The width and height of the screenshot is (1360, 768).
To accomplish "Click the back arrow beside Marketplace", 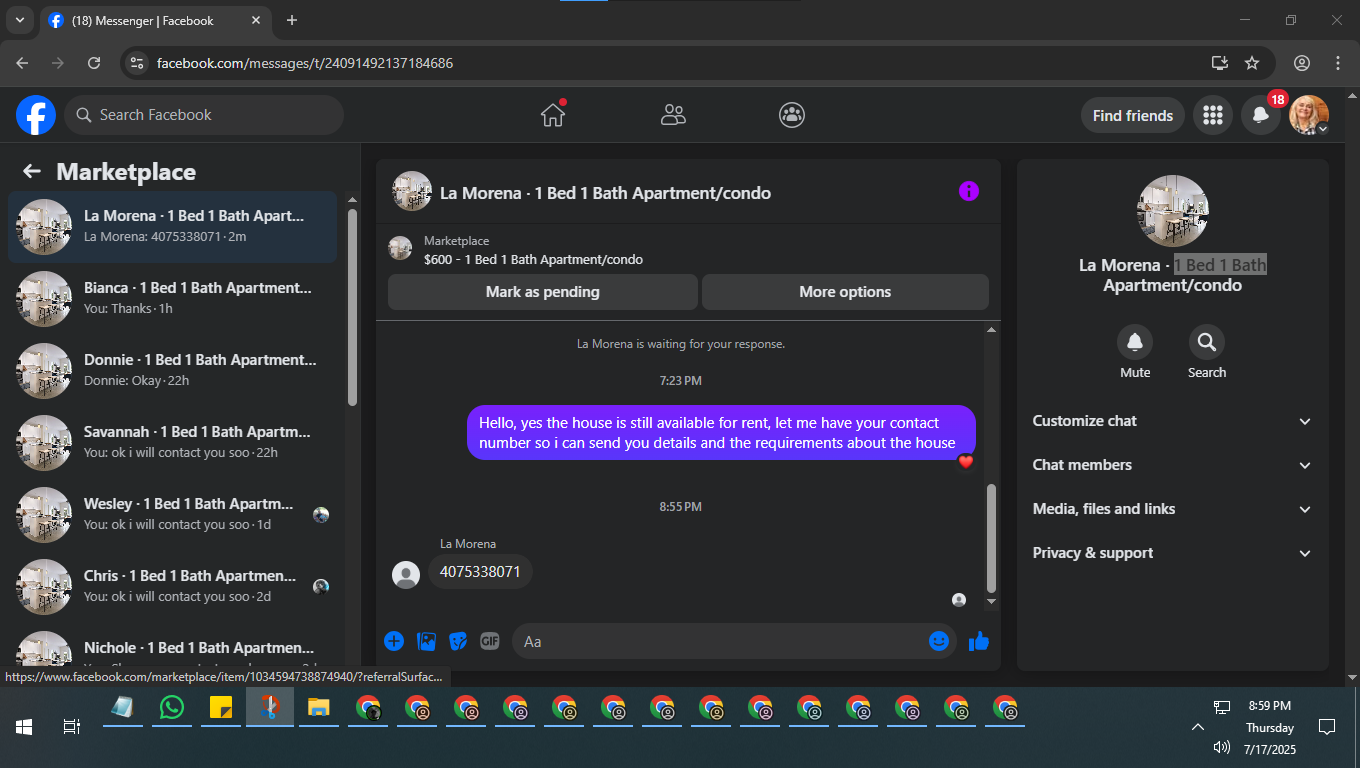I will pyautogui.click(x=32, y=171).
